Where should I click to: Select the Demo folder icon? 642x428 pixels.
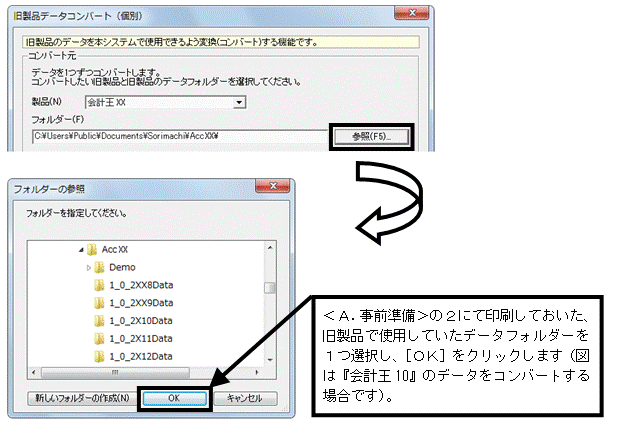tap(99, 267)
